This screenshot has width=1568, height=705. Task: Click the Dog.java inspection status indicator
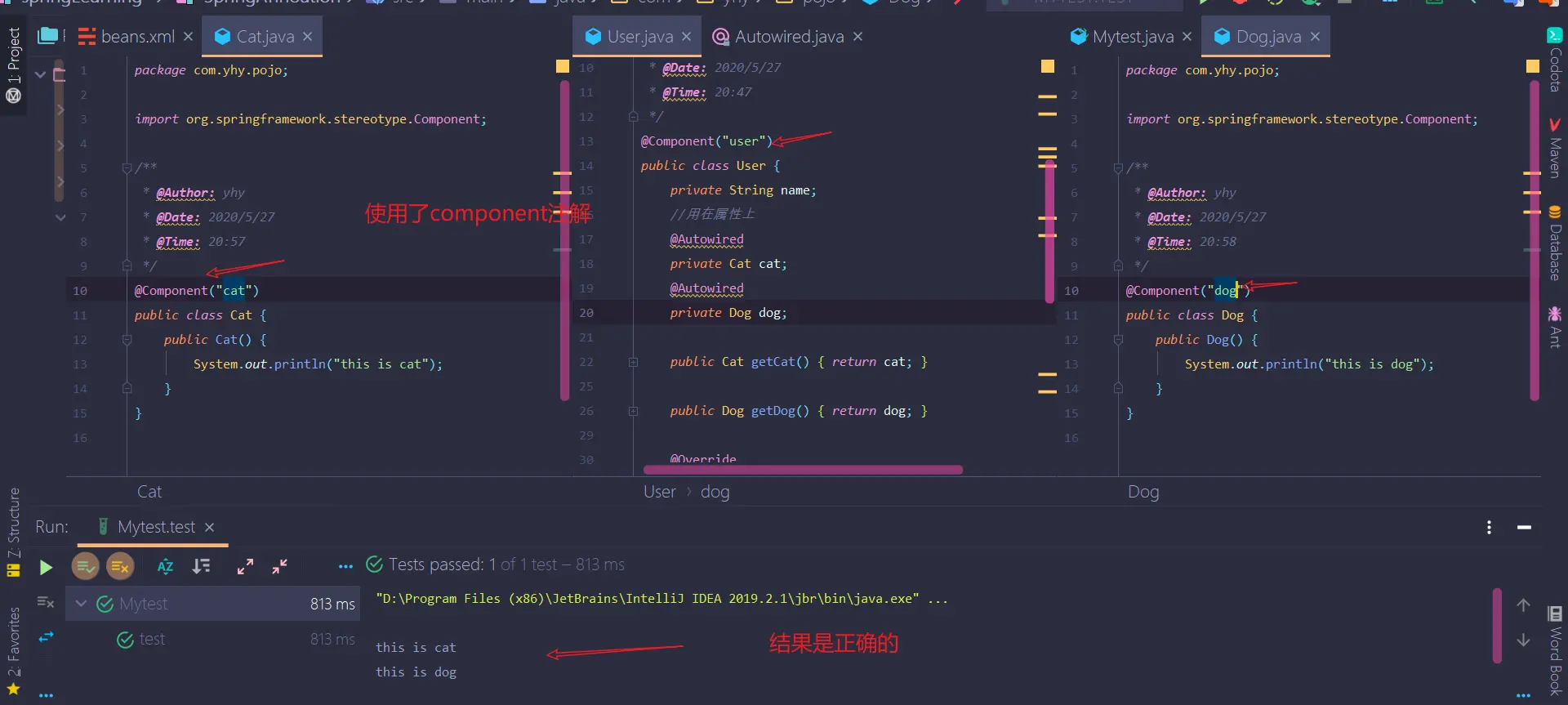tap(1533, 67)
